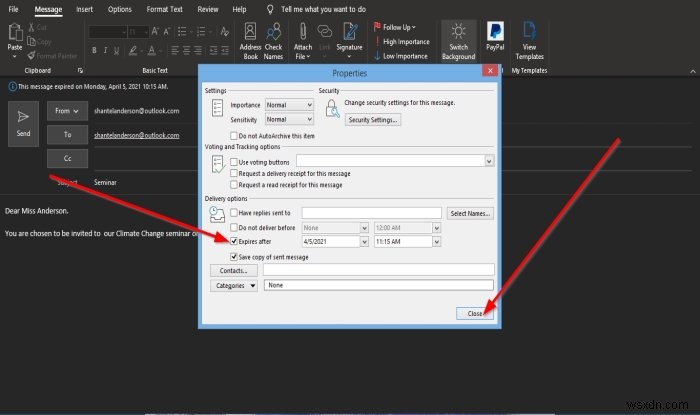Expand the voting buttons dropdown
Viewport: 700px width, 415px height.
pos(489,161)
